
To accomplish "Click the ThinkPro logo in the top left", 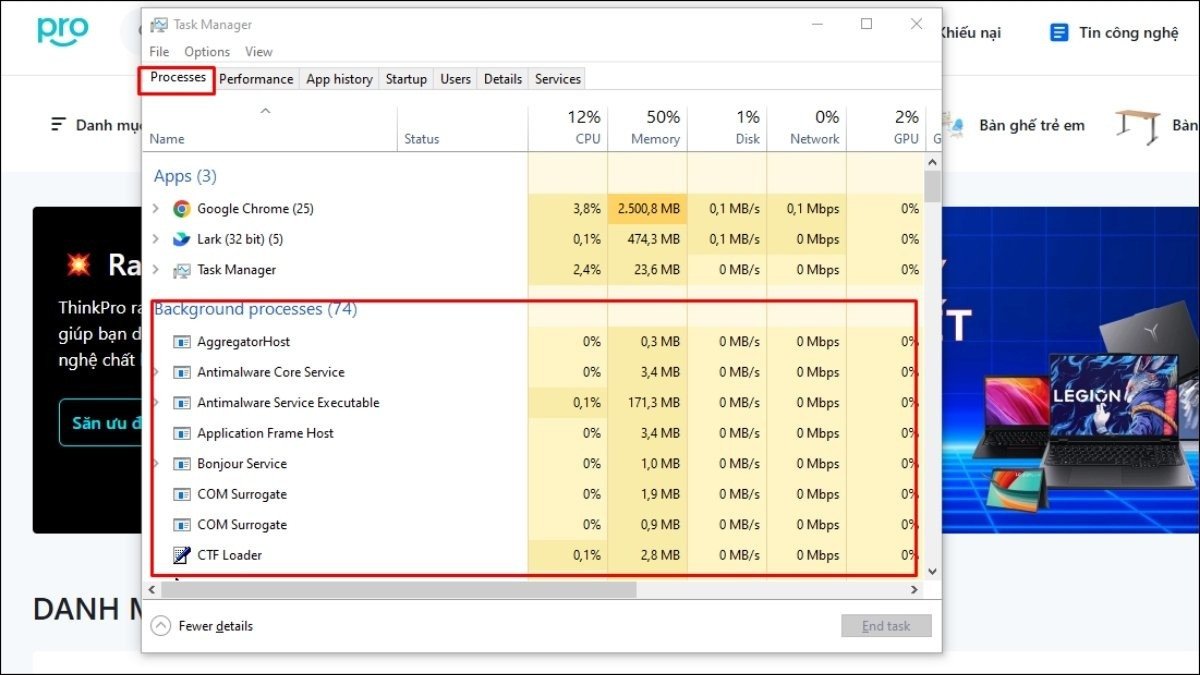I will point(60,31).
